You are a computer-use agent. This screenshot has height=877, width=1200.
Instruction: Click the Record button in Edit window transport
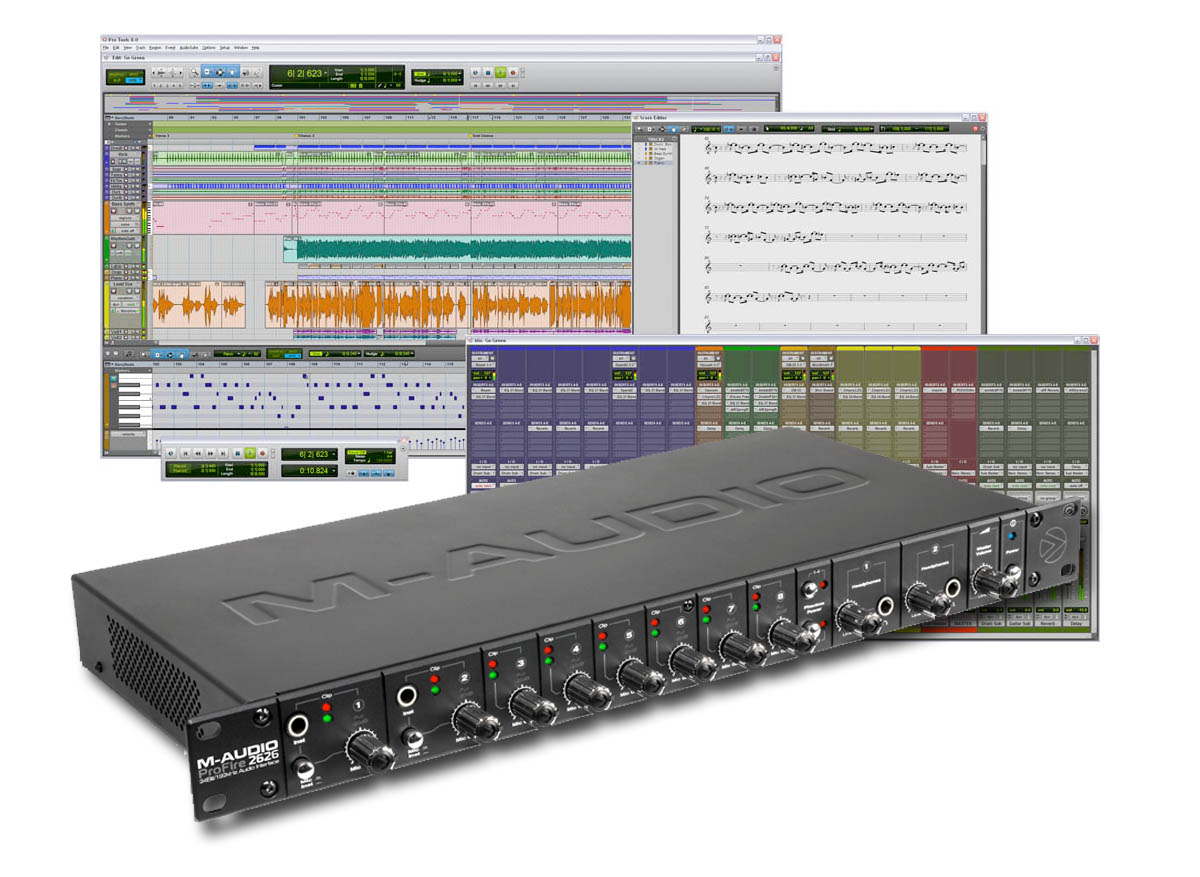click(513, 73)
